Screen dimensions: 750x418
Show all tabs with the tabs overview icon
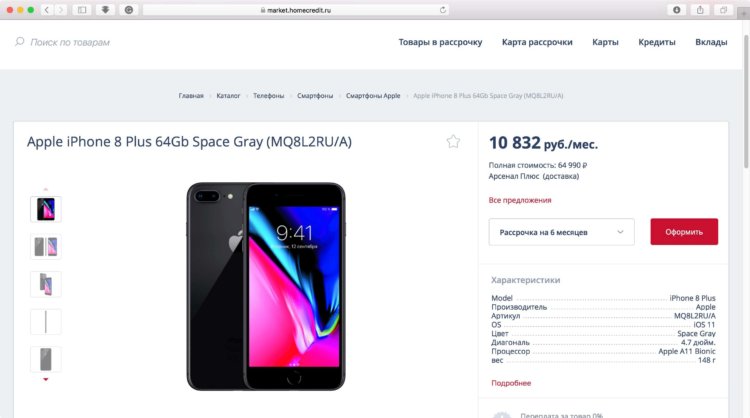(723, 10)
